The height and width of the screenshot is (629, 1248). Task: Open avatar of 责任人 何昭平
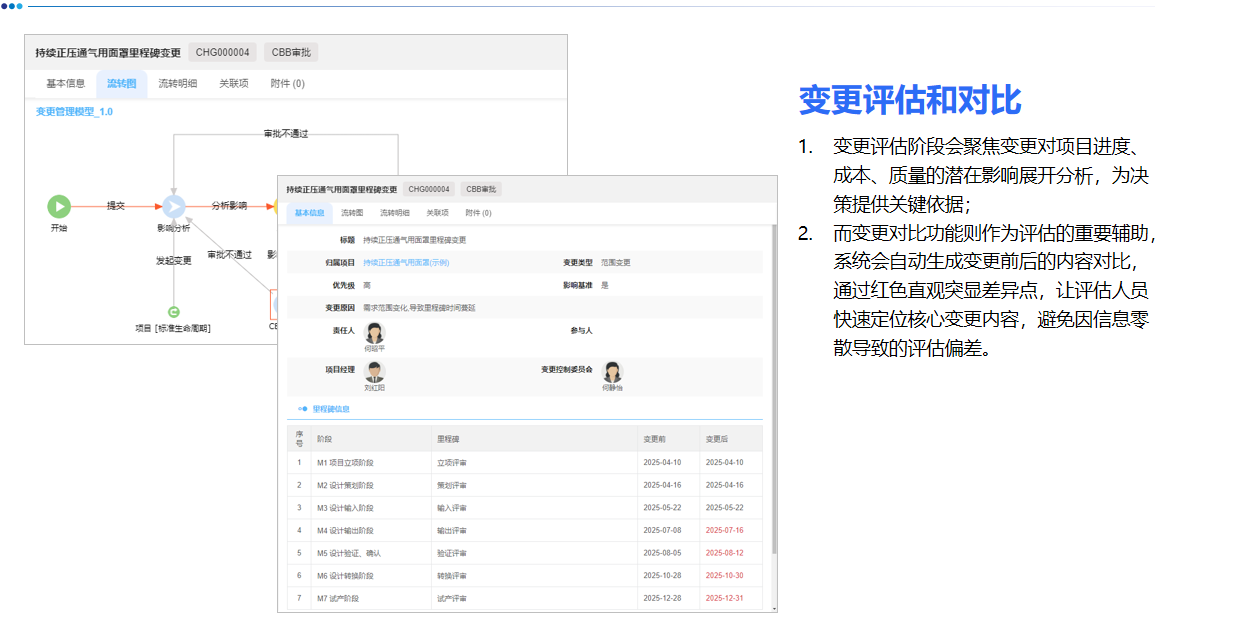(374, 332)
